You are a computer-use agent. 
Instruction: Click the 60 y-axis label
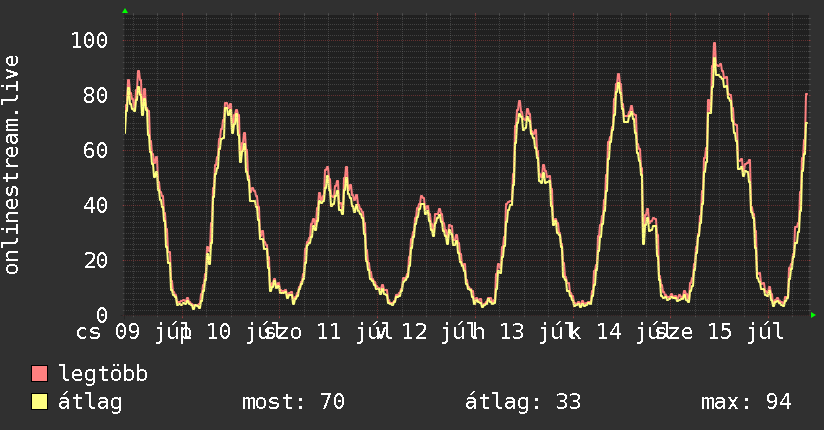click(x=96, y=151)
